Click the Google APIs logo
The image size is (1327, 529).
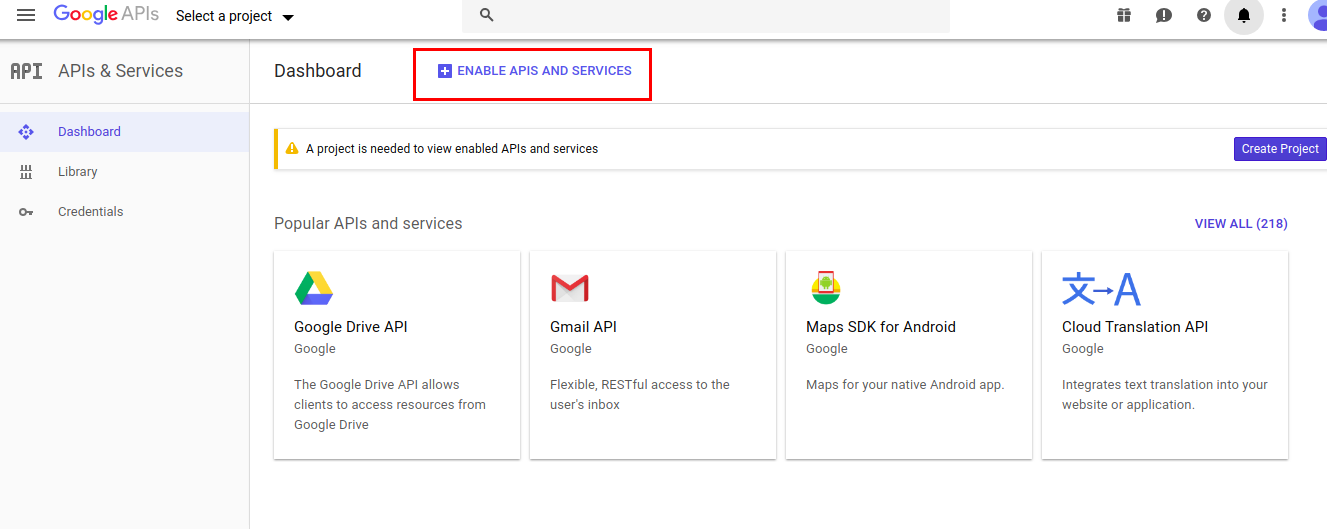(107, 15)
